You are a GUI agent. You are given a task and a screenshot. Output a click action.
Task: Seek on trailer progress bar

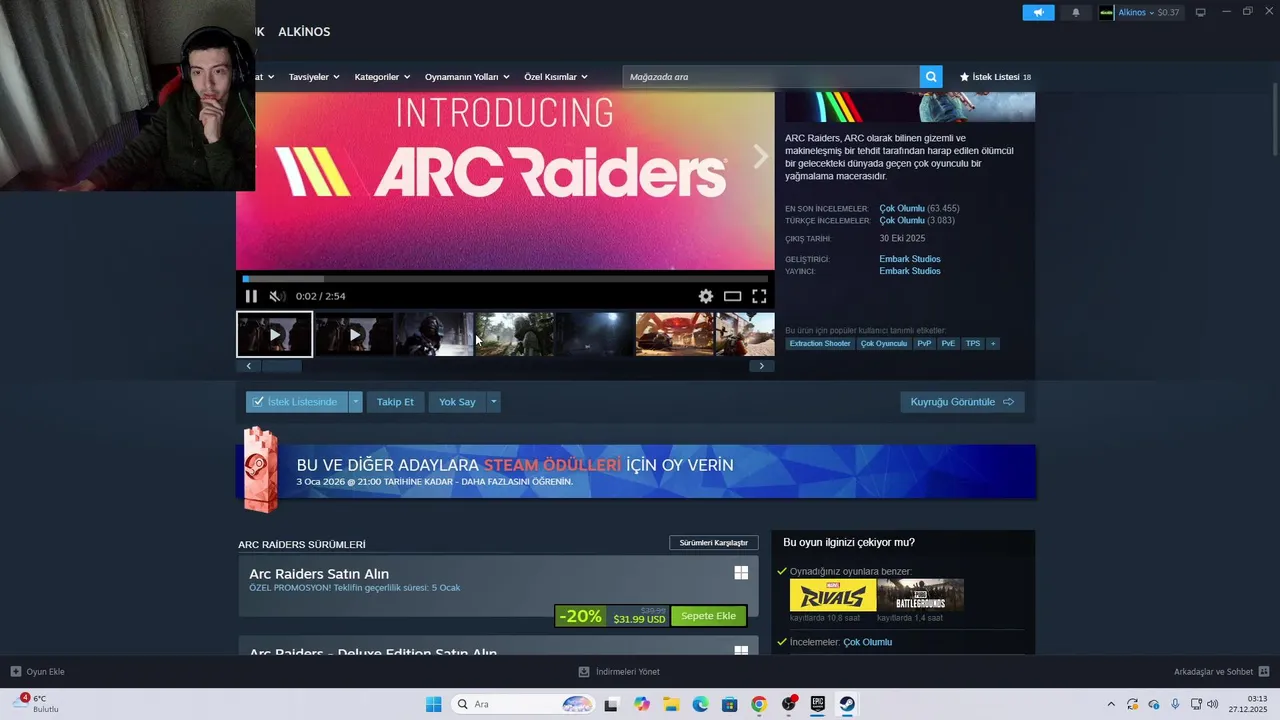click(505, 279)
